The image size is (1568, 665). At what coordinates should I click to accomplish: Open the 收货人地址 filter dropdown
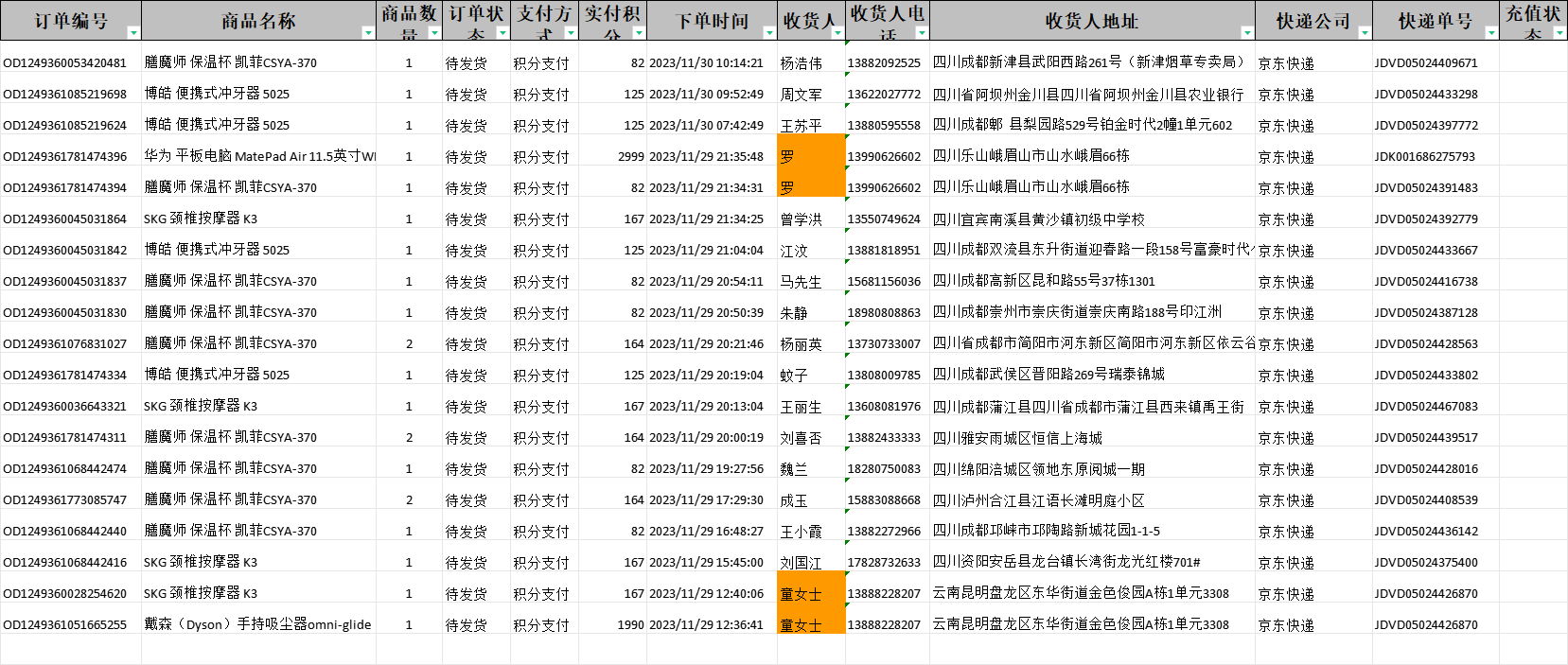click(x=1247, y=33)
